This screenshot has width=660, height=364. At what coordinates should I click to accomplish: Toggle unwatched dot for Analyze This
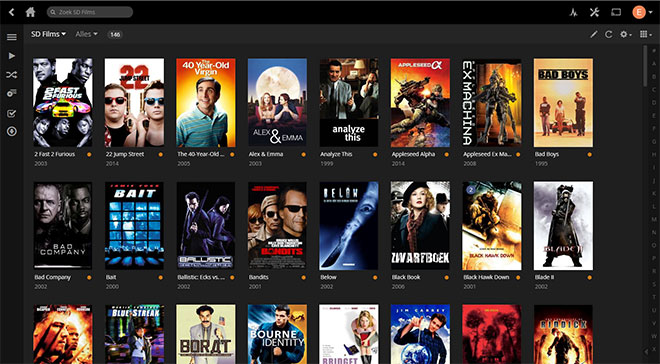[375, 154]
